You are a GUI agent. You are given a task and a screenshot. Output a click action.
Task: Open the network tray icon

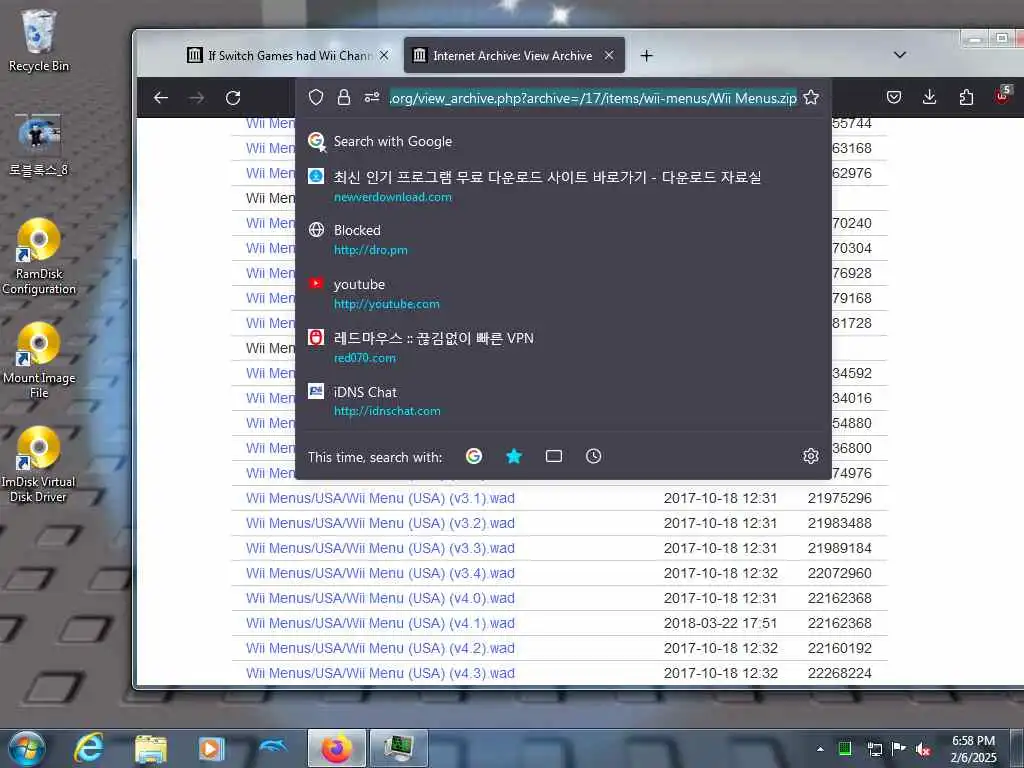(x=874, y=749)
